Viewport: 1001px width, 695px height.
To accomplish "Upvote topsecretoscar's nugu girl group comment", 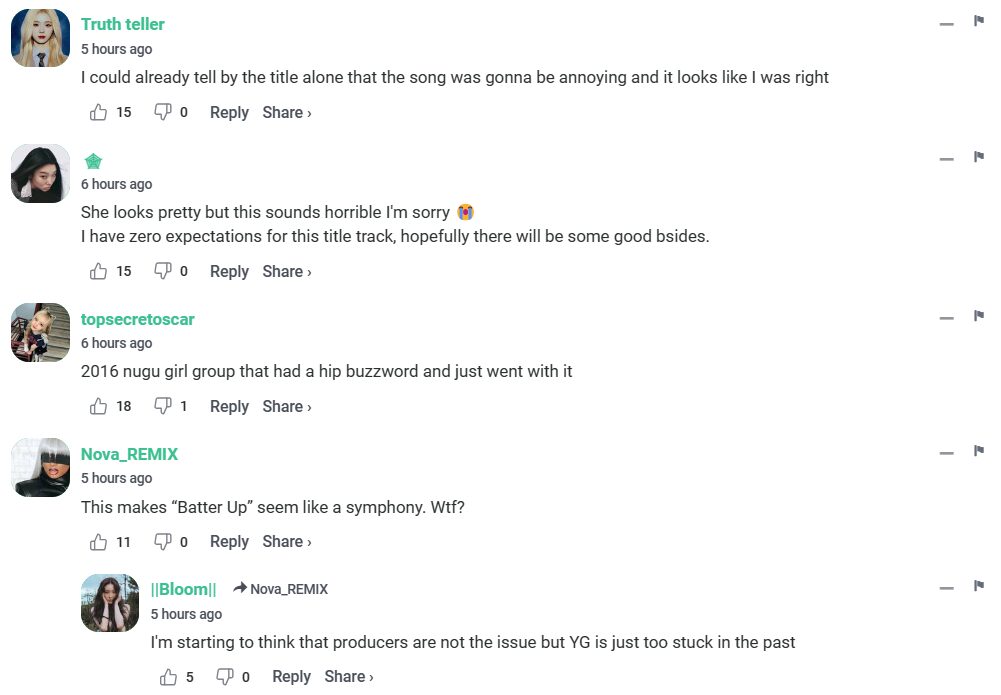I will tap(98, 406).
